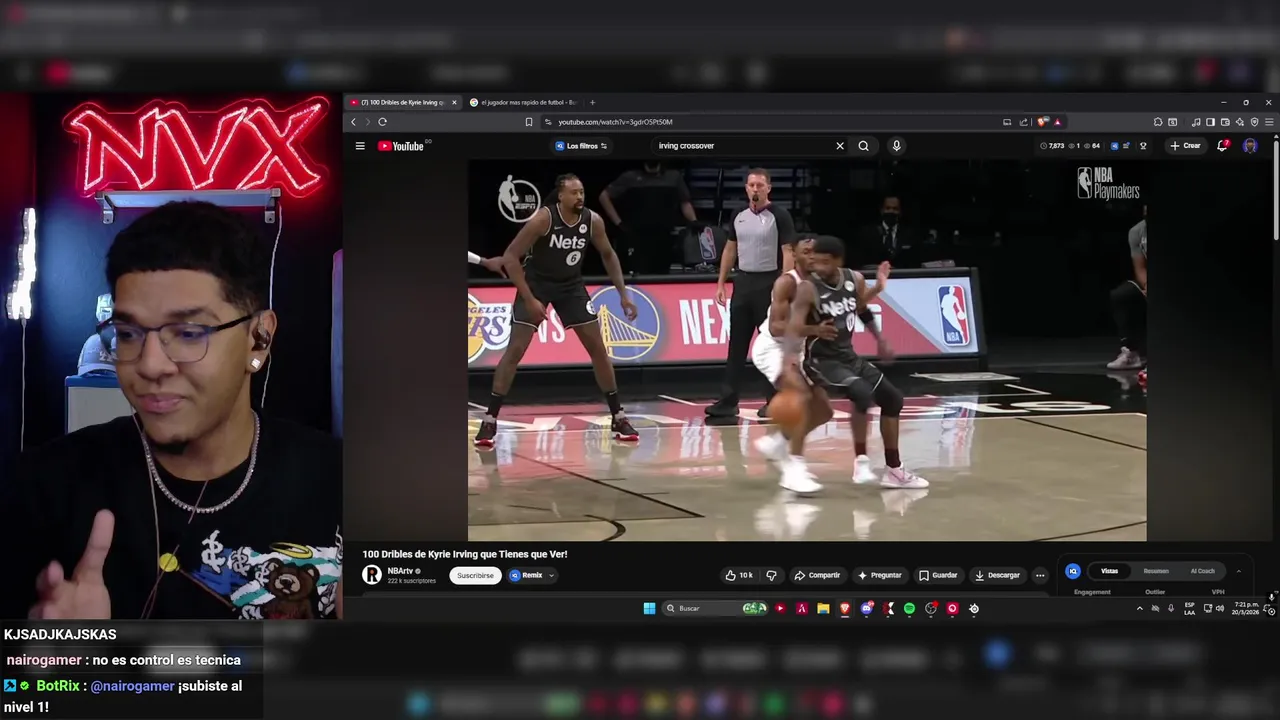Open Spotify from the taskbar

pyautogui.click(x=909, y=608)
